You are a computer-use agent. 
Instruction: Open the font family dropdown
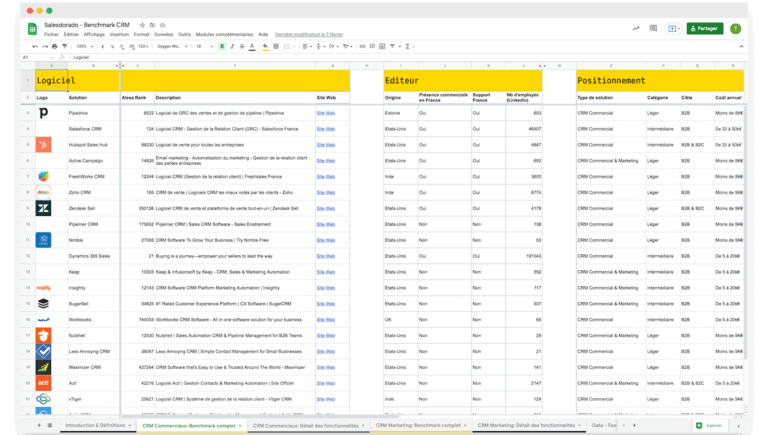click(x=172, y=47)
